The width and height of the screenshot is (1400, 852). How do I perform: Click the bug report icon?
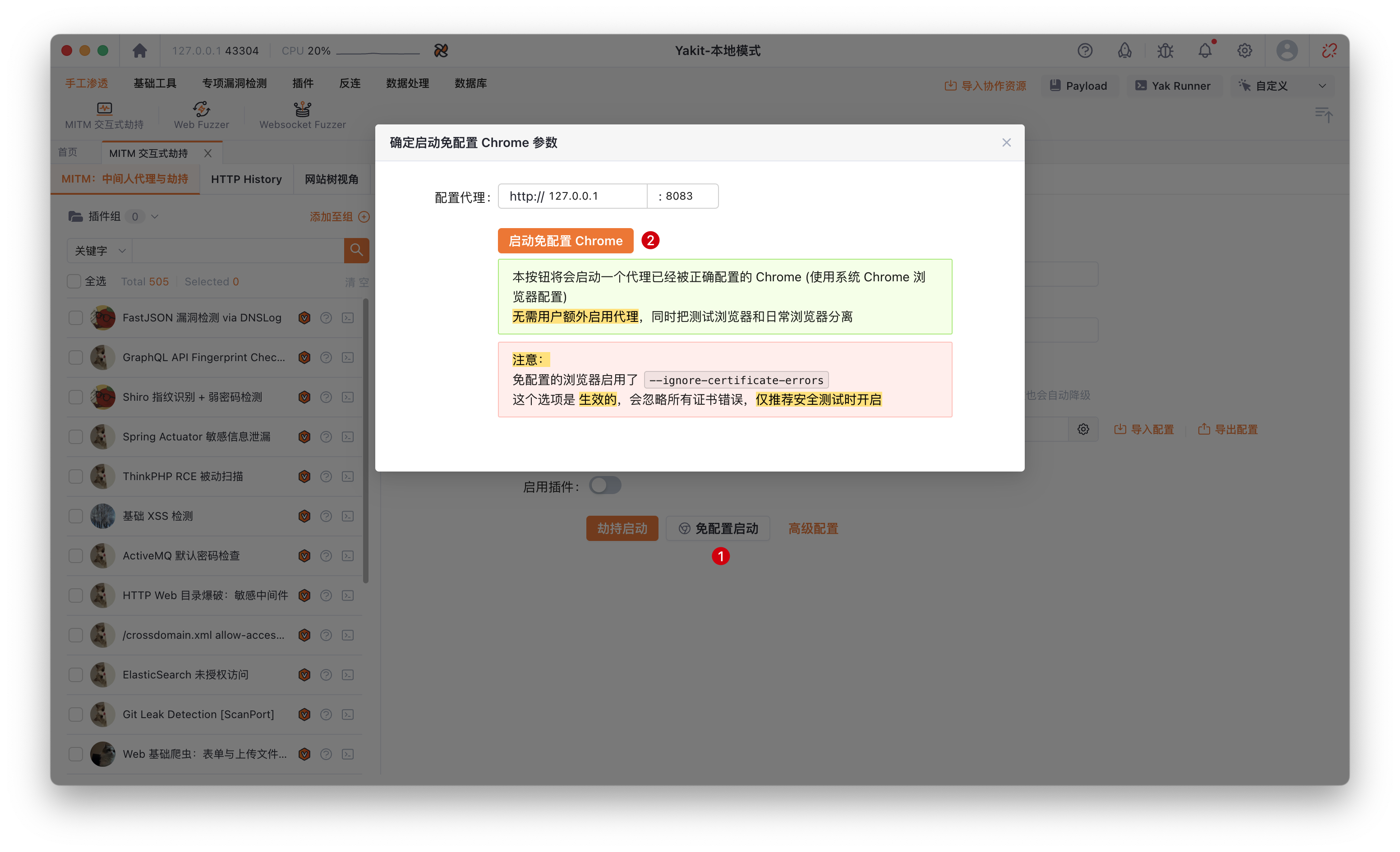pyautogui.click(x=1165, y=50)
